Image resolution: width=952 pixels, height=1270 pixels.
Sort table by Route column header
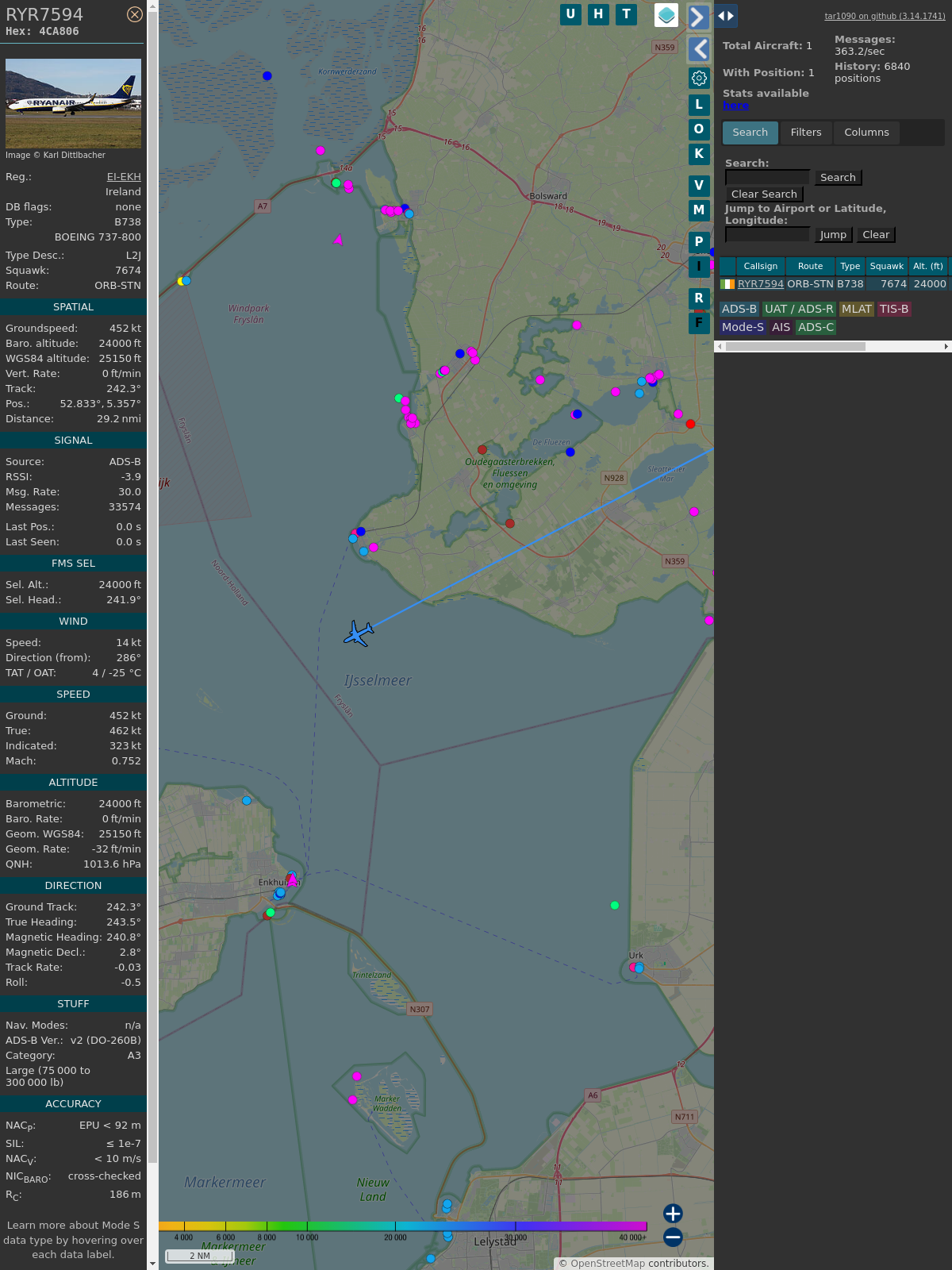click(810, 267)
